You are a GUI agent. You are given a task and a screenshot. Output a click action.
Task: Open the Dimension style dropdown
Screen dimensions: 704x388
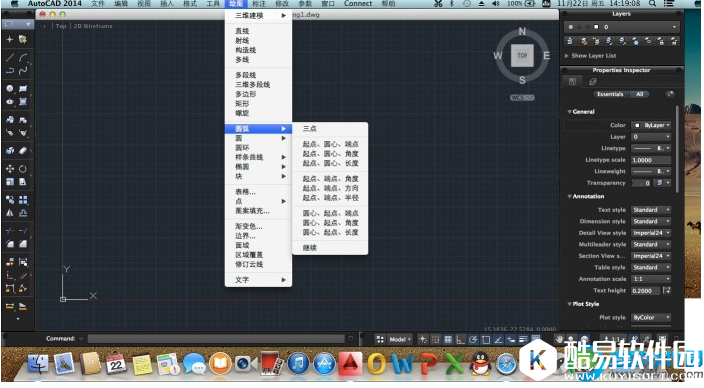pyautogui.click(x=651, y=221)
